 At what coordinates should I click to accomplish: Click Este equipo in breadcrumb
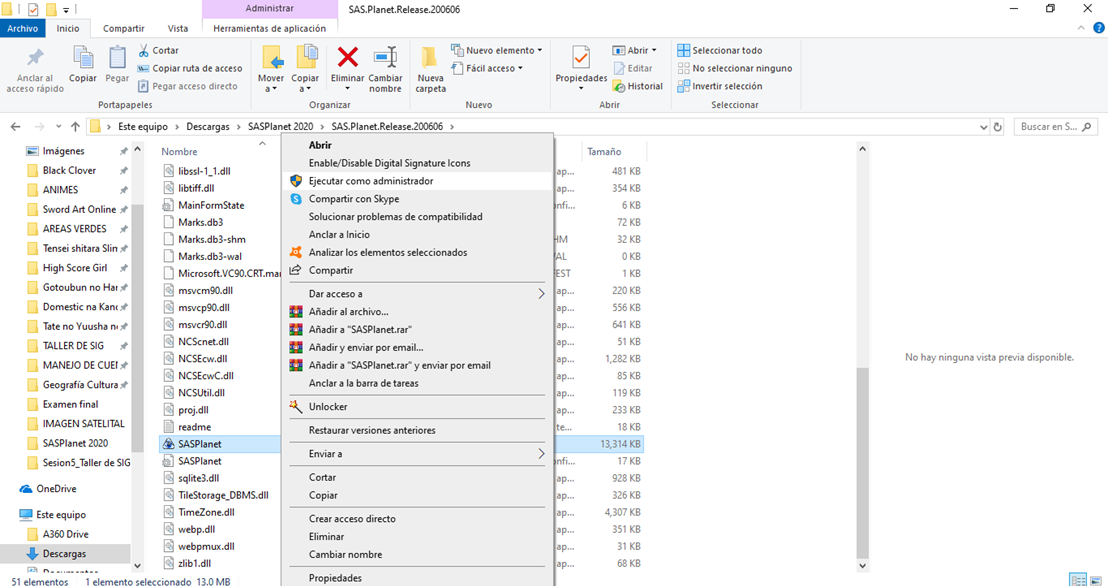[143, 127]
